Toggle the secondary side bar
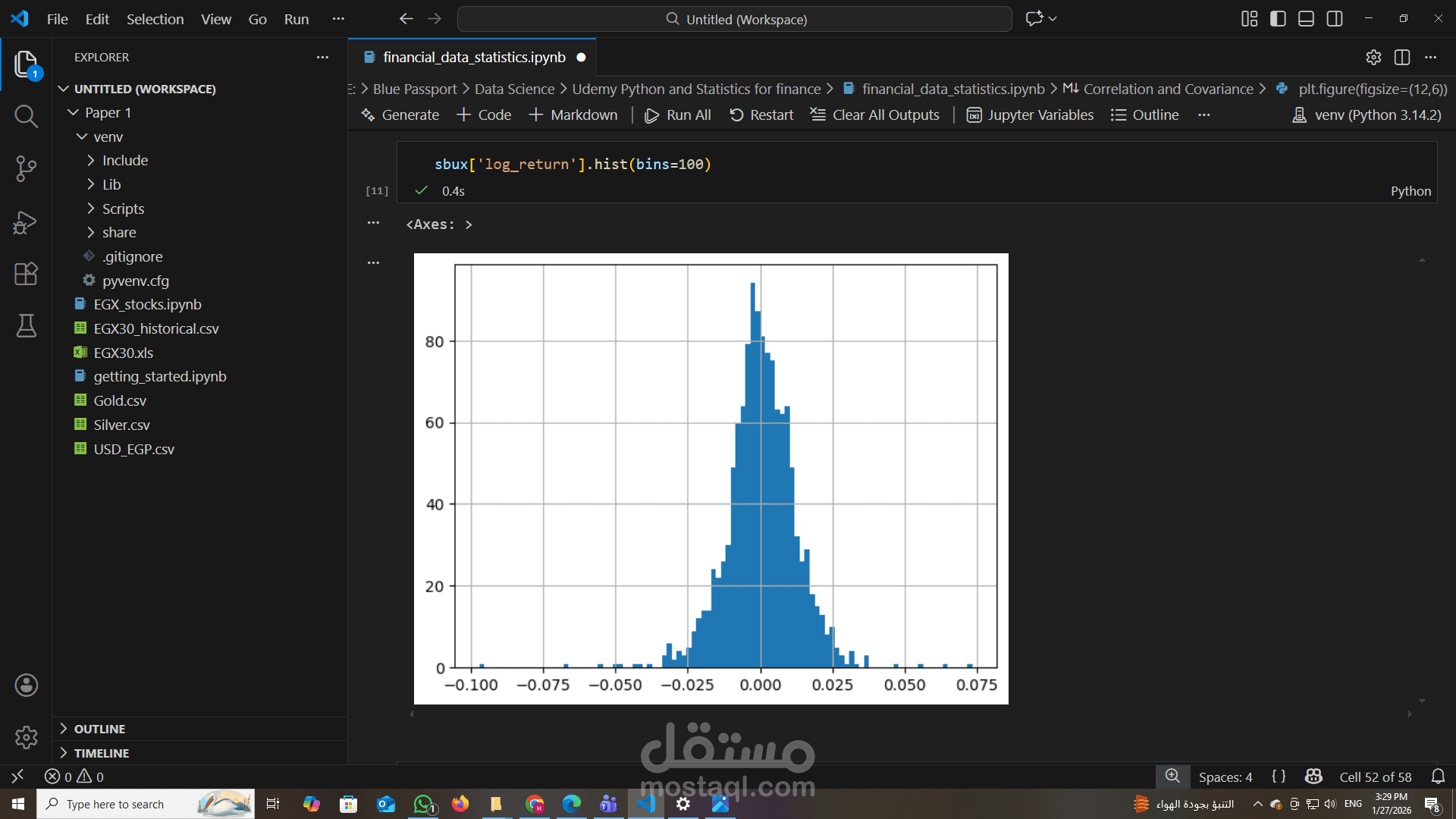 tap(1335, 19)
